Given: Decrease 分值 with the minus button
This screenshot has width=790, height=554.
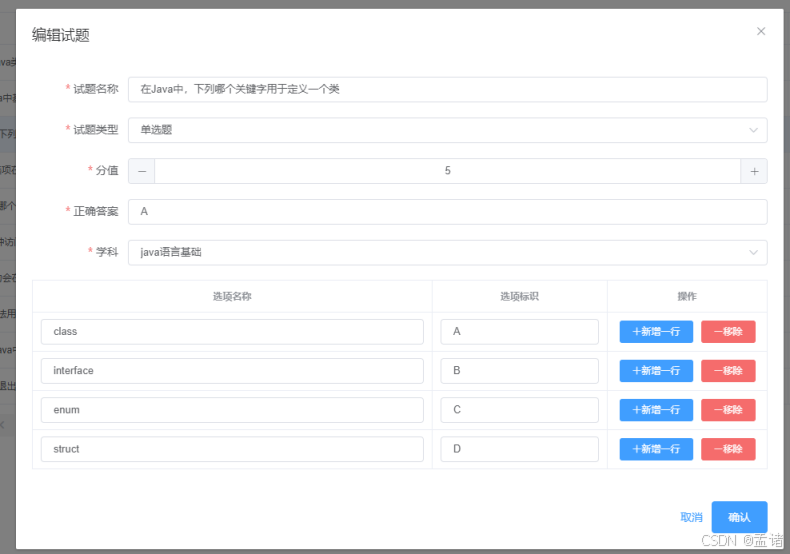Looking at the screenshot, I should click(x=142, y=171).
